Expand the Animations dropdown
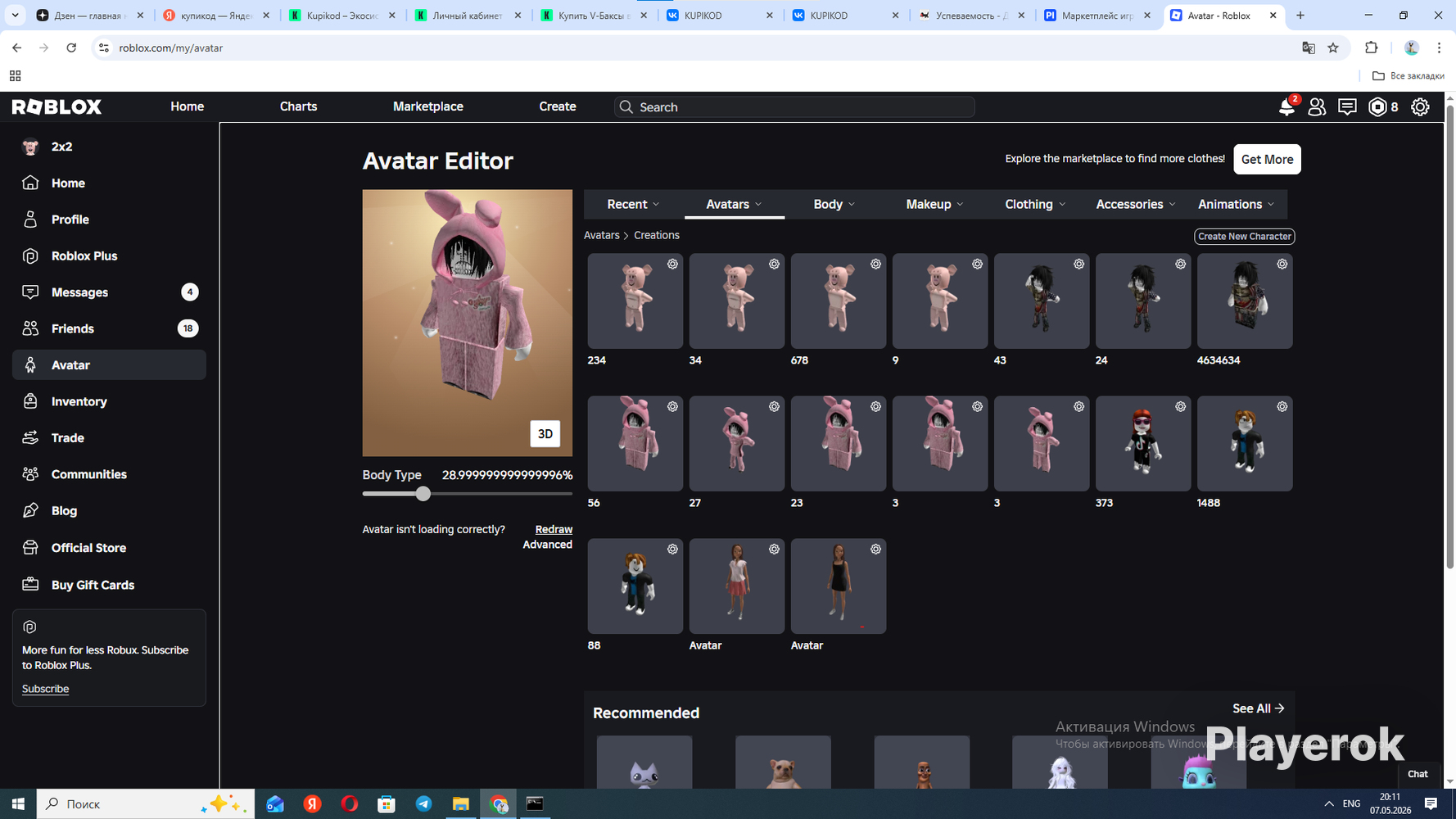Image resolution: width=1456 pixels, height=819 pixels. click(x=1237, y=205)
